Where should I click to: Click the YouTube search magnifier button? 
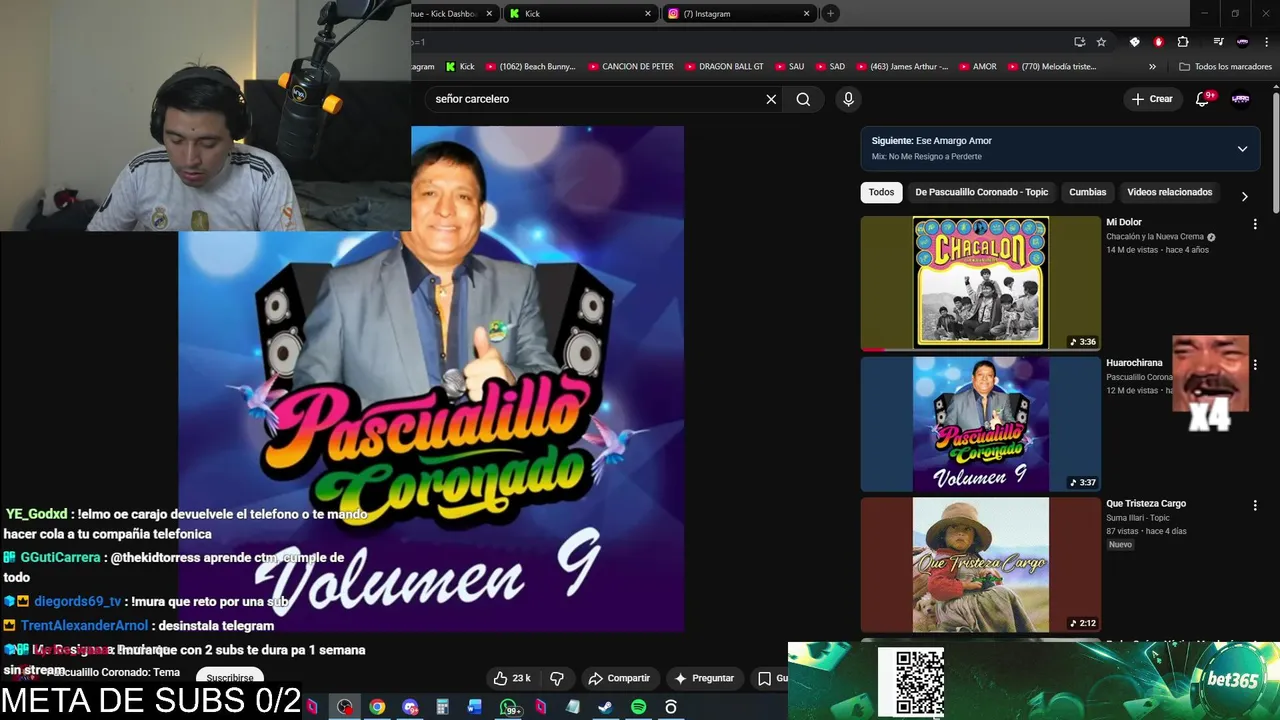803,99
